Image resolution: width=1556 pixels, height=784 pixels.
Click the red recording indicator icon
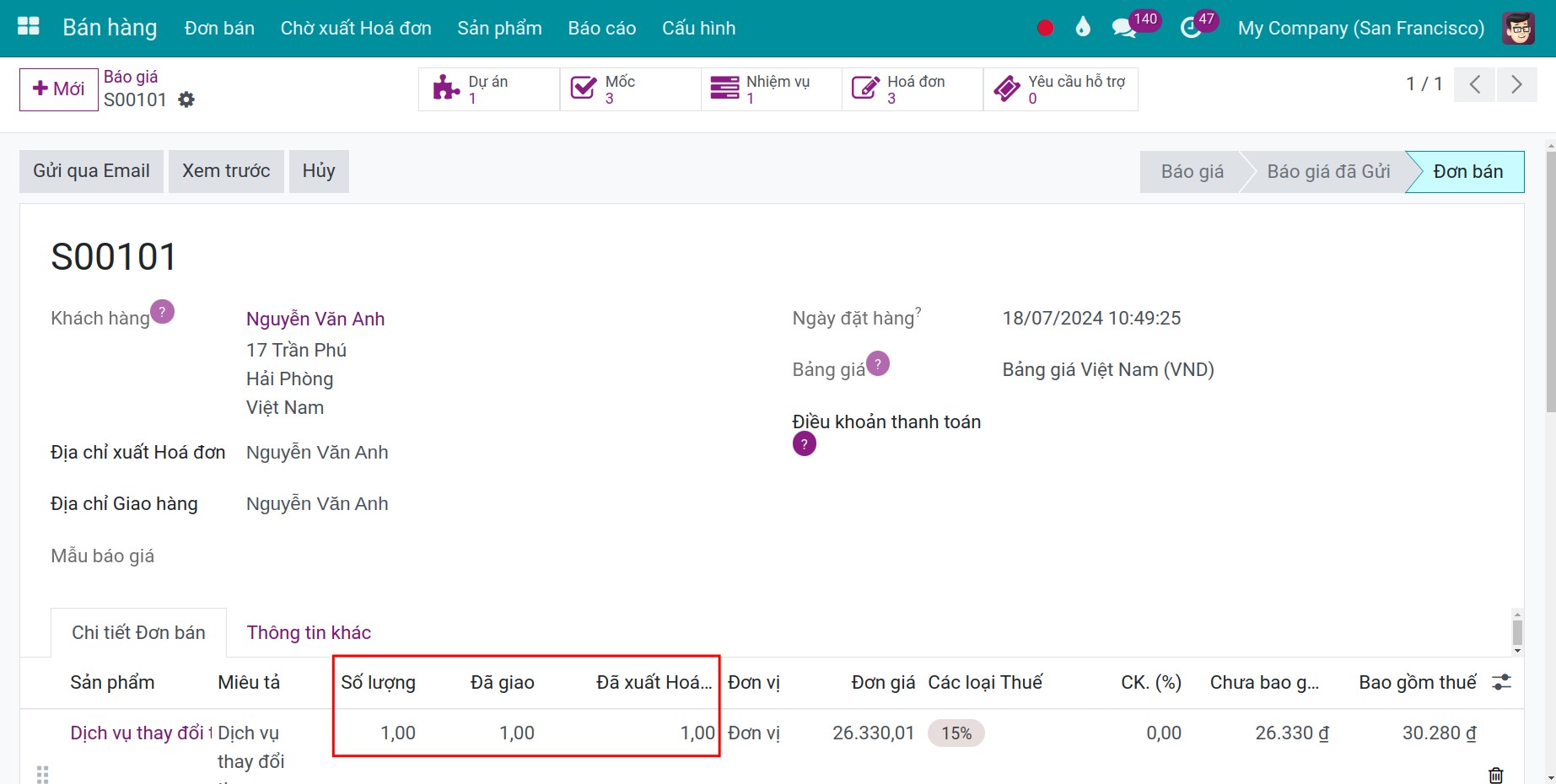pos(1045,28)
